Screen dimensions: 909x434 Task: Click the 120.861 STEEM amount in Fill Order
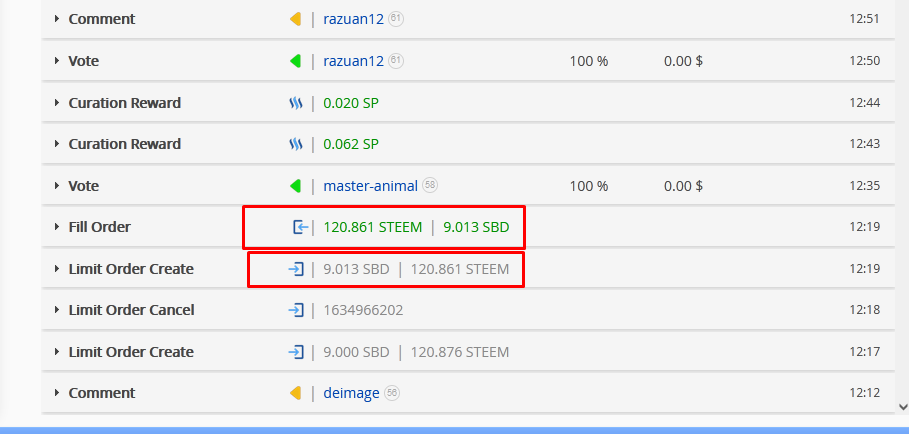click(373, 227)
